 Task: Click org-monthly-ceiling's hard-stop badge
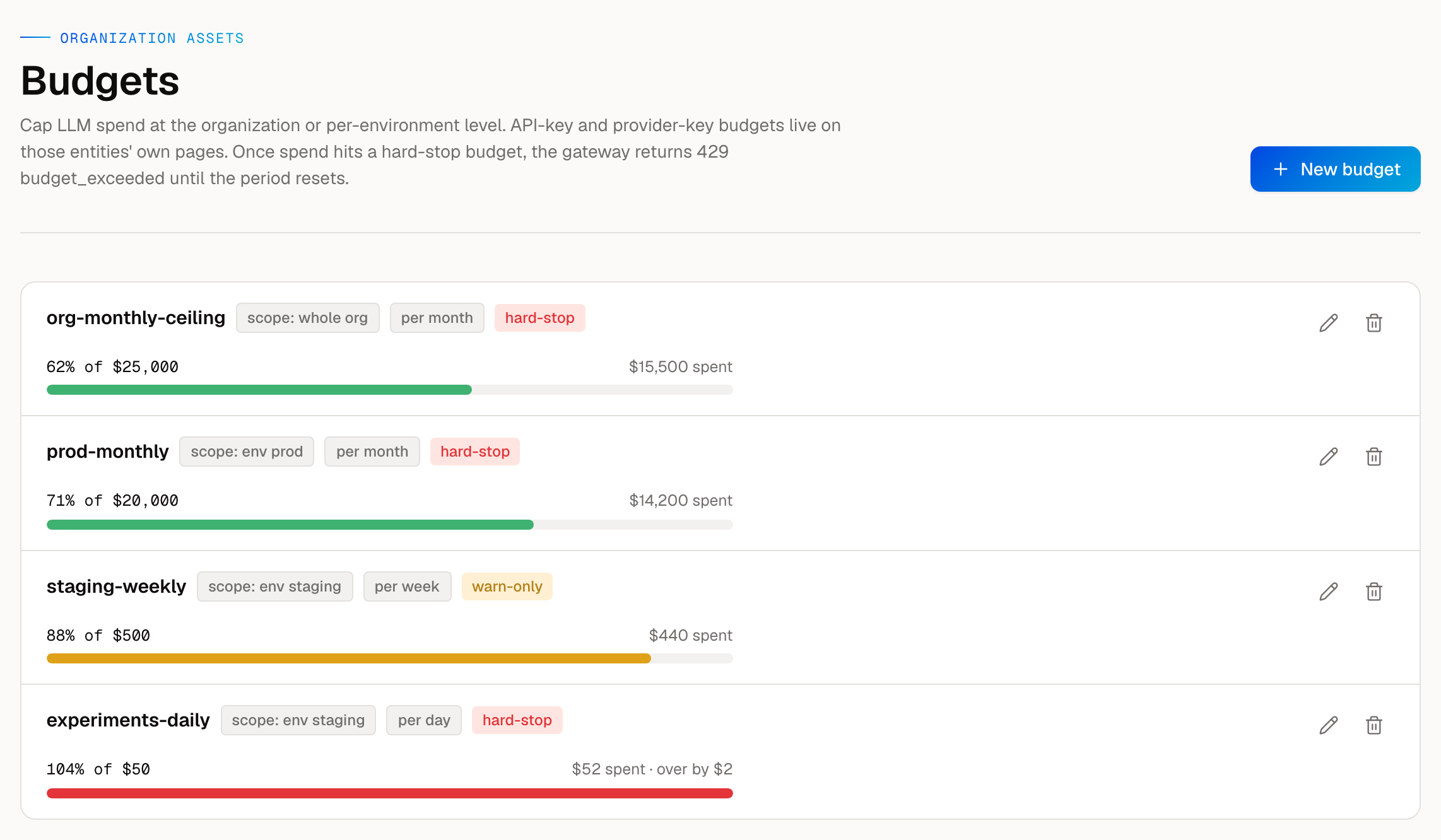(x=540, y=318)
